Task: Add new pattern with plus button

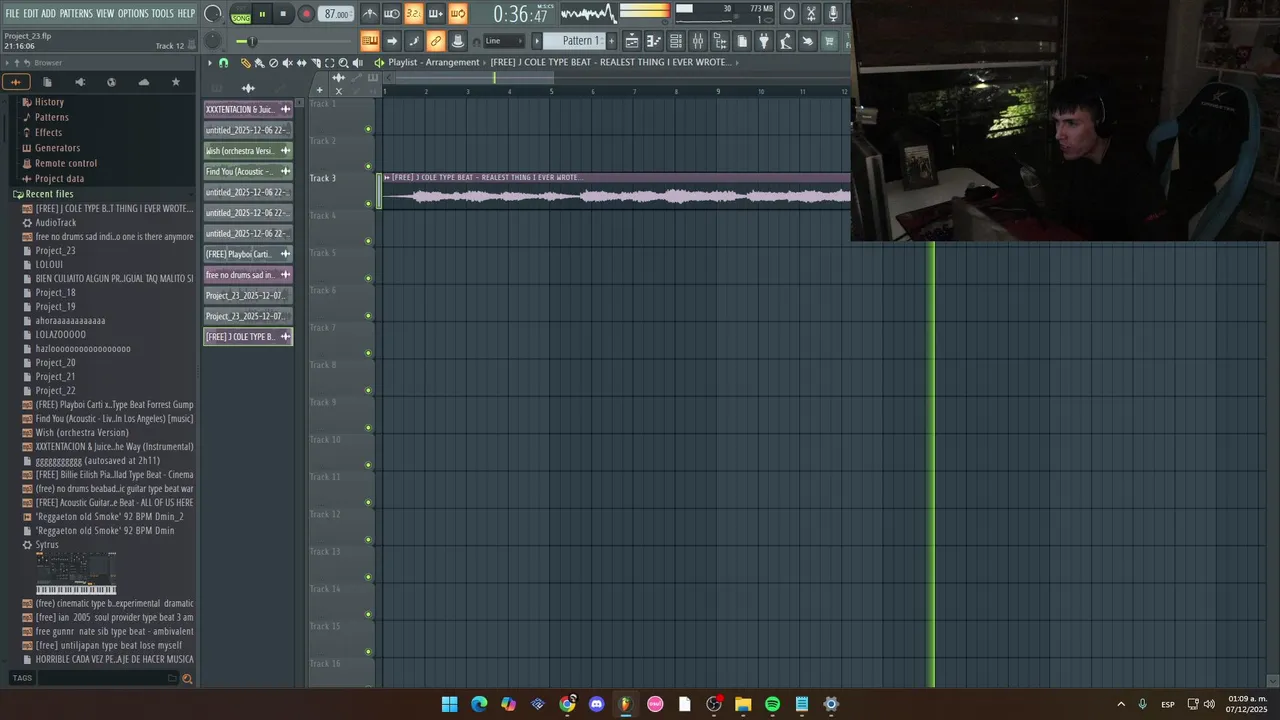Action: [x=611, y=41]
